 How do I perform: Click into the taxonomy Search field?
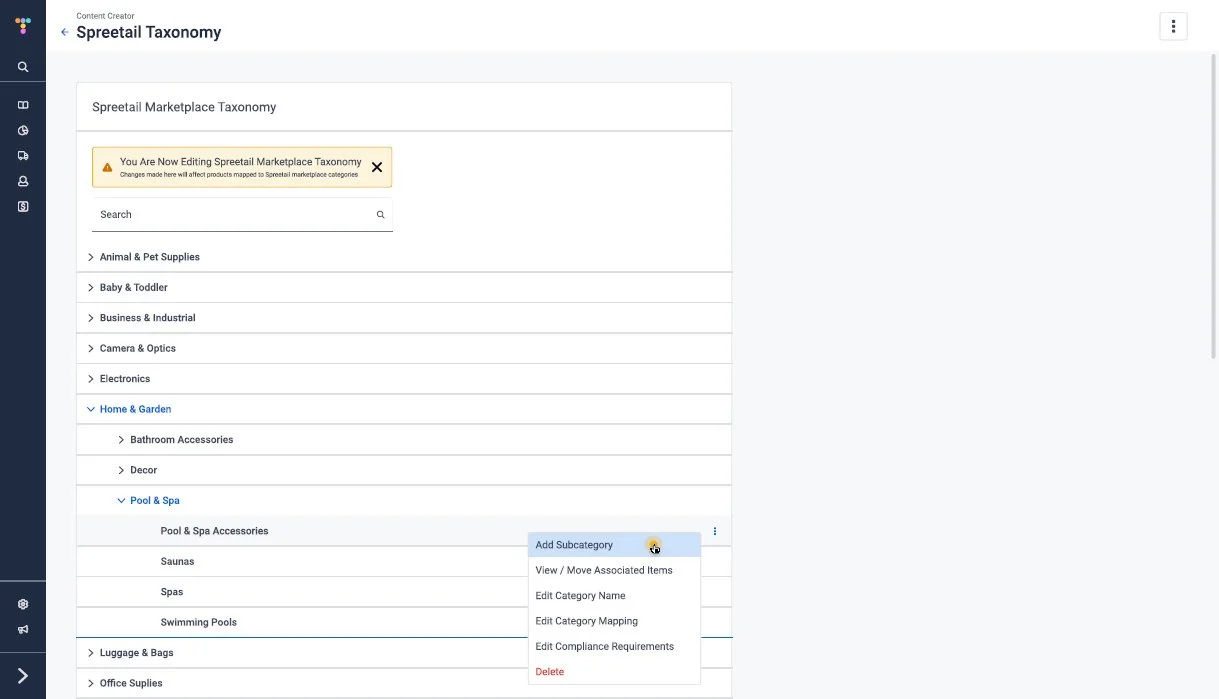tap(242, 215)
